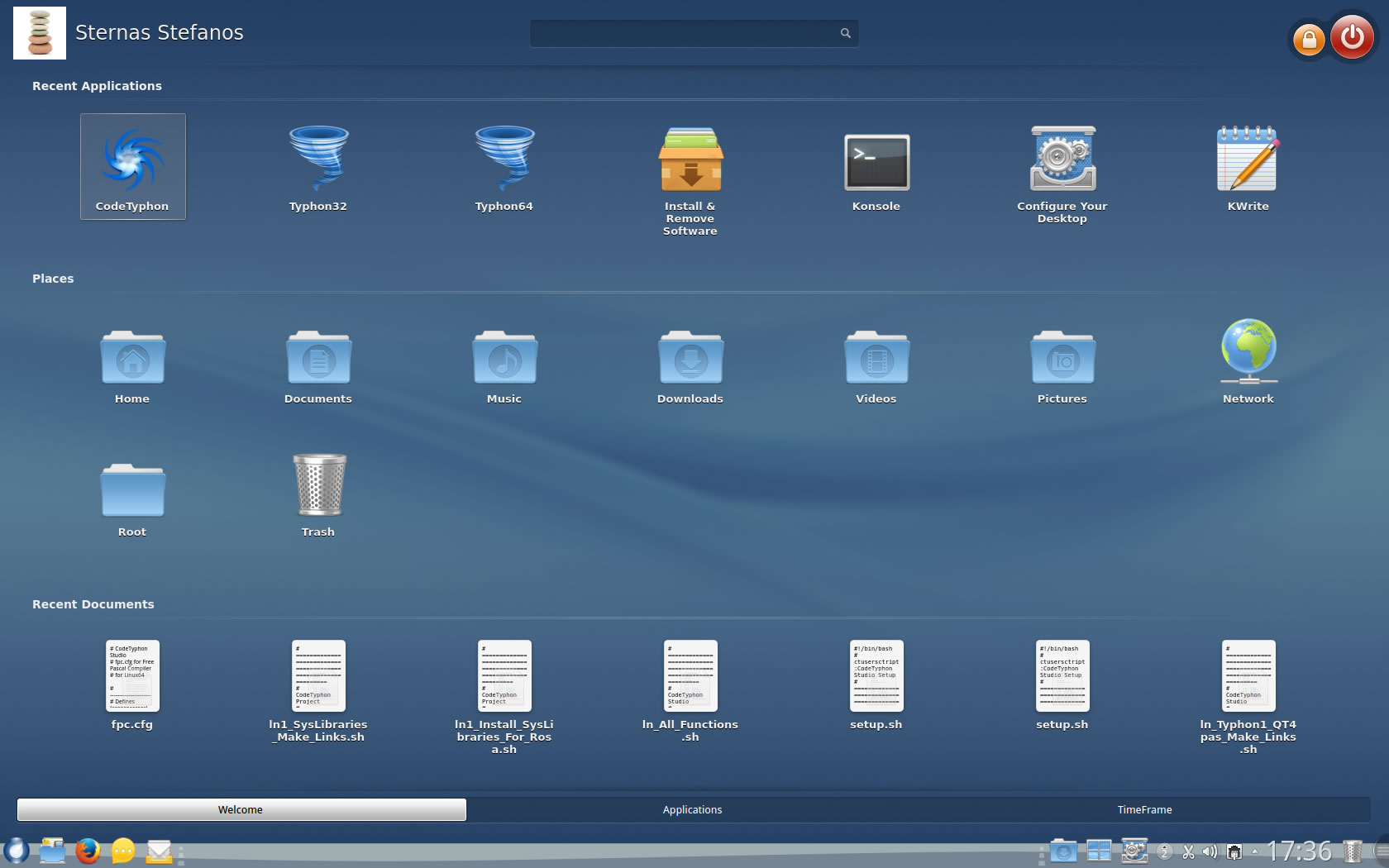Open ln1_Install_SysLibraries_For_Rosa.sh document

pos(504,698)
